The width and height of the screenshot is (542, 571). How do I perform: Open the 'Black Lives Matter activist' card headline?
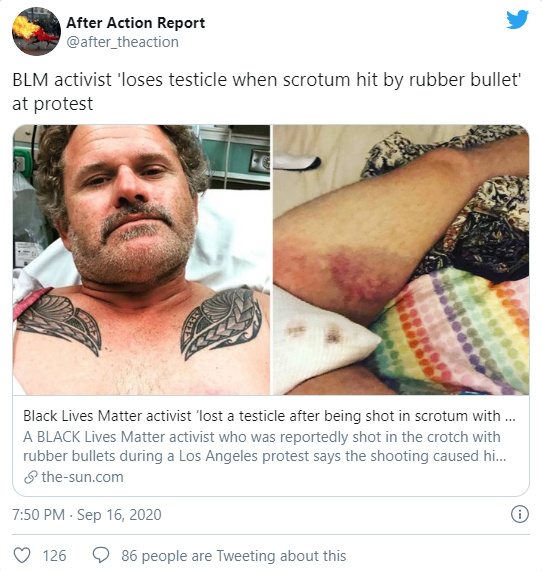pyautogui.click(x=270, y=416)
